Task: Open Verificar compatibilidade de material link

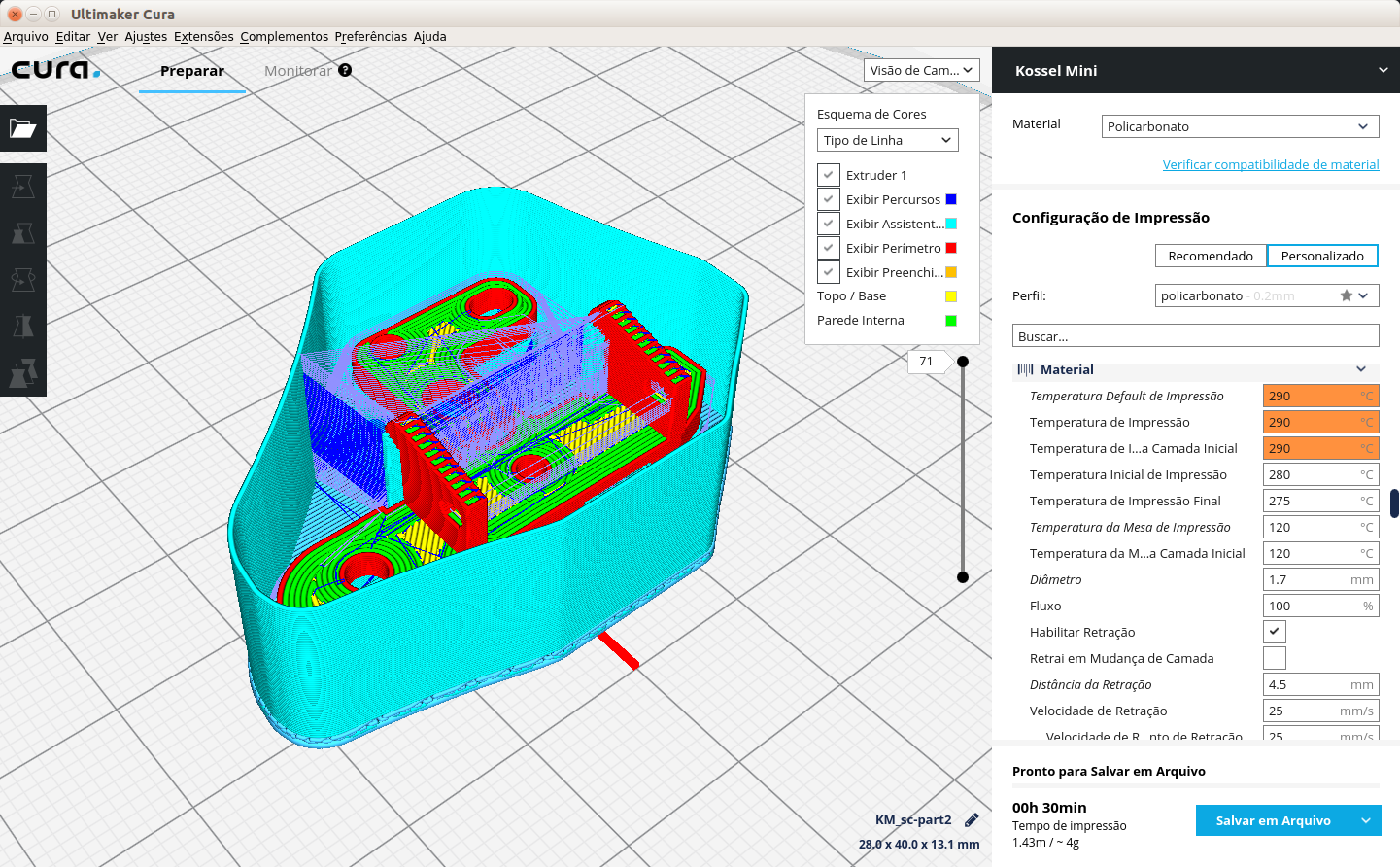Action: [1271, 164]
